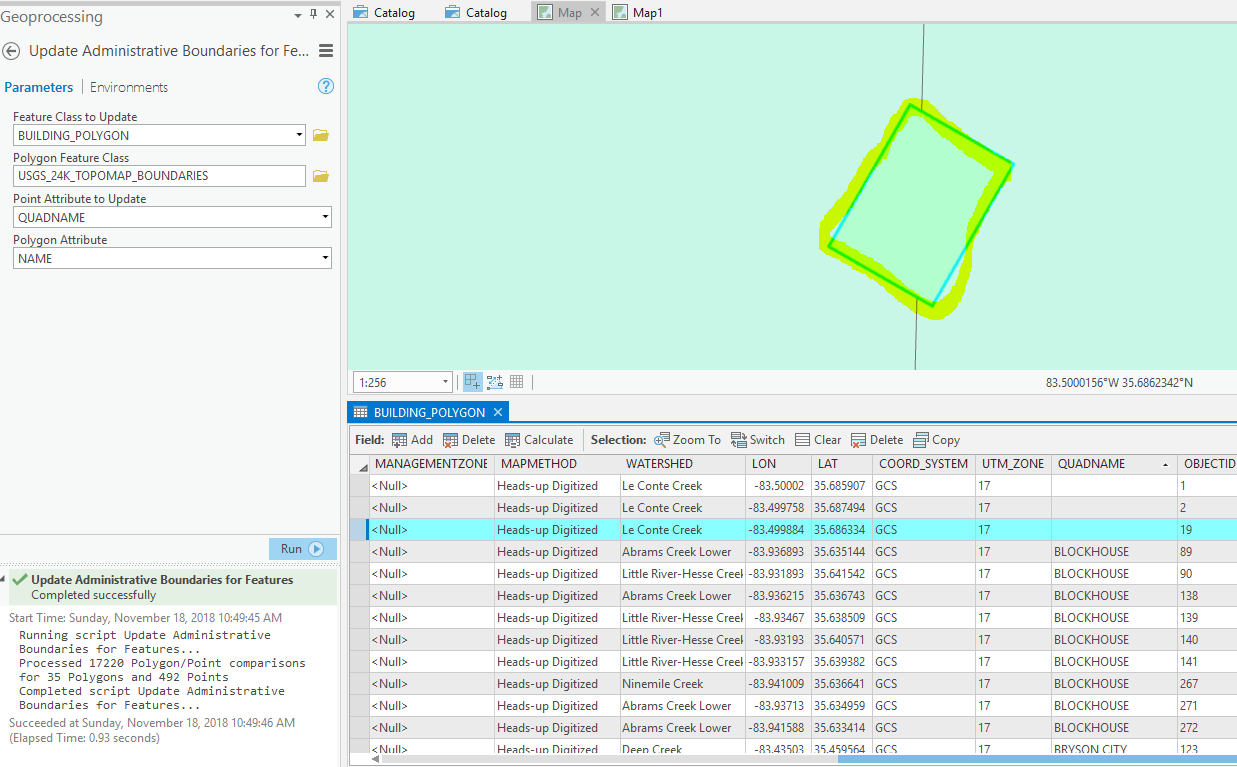Expand the Polygon Attribute NAME dropdown
This screenshot has width=1237, height=767.
[325, 258]
